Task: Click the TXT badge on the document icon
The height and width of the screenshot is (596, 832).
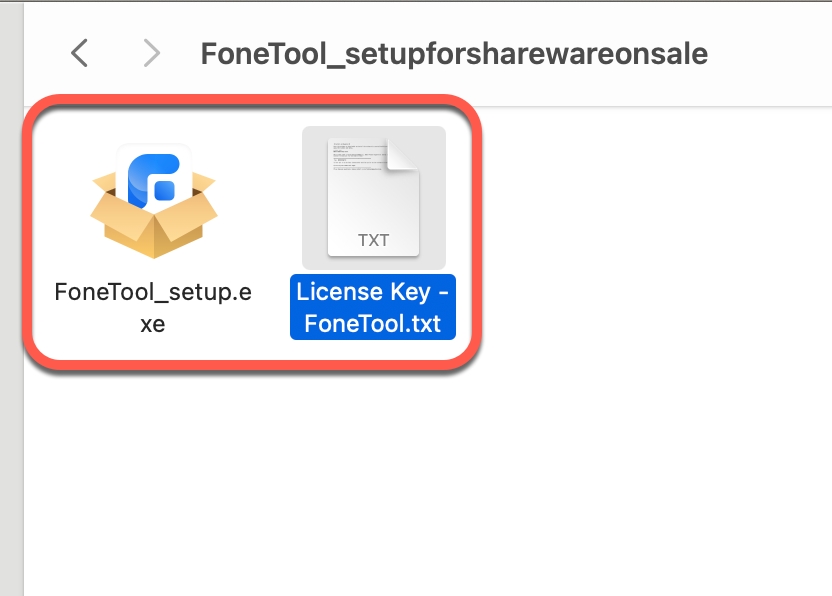Action: click(373, 241)
